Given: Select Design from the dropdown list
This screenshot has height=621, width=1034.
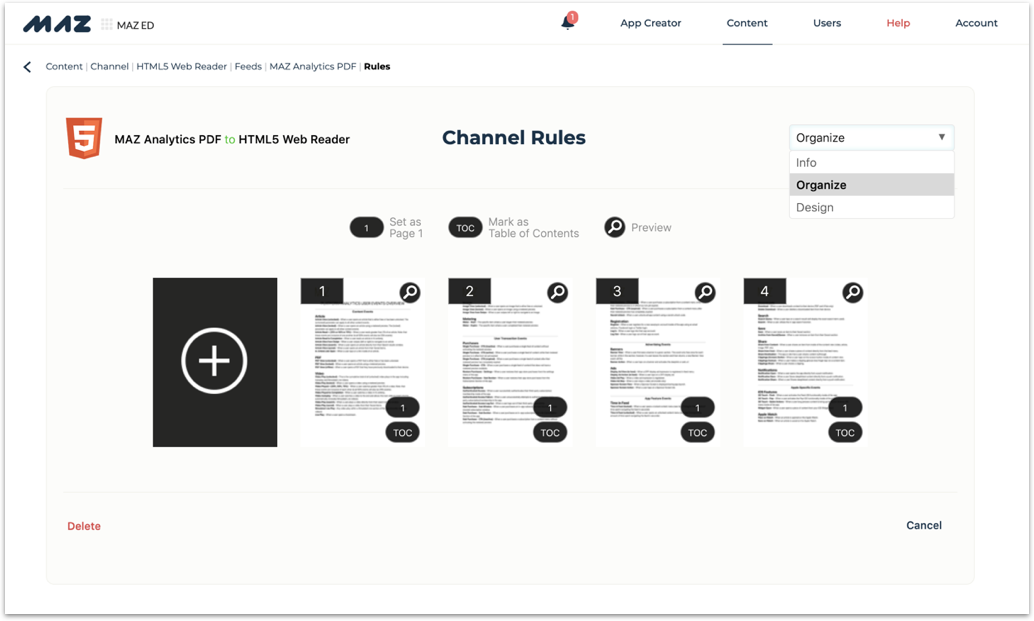Looking at the screenshot, I should pyautogui.click(x=871, y=208).
